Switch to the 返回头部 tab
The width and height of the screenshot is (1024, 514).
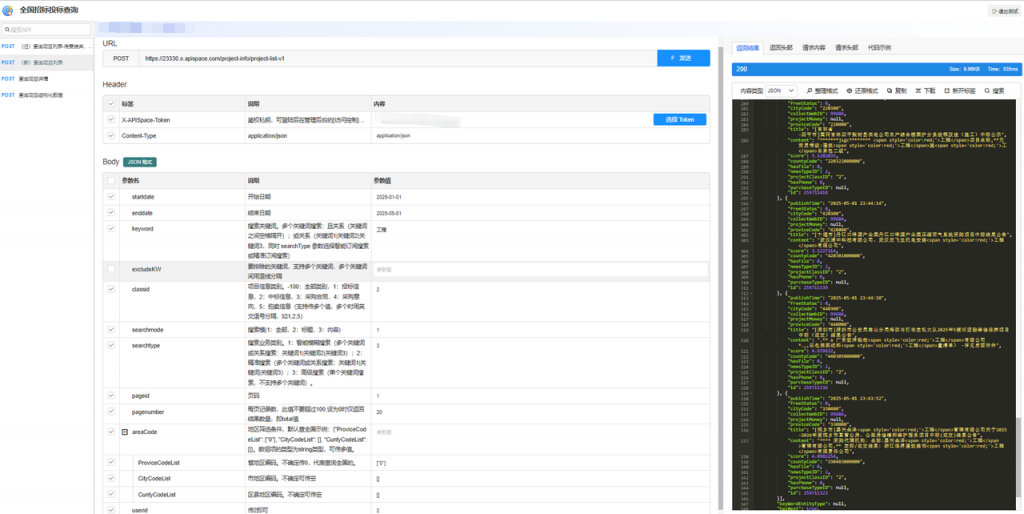pos(780,47)
